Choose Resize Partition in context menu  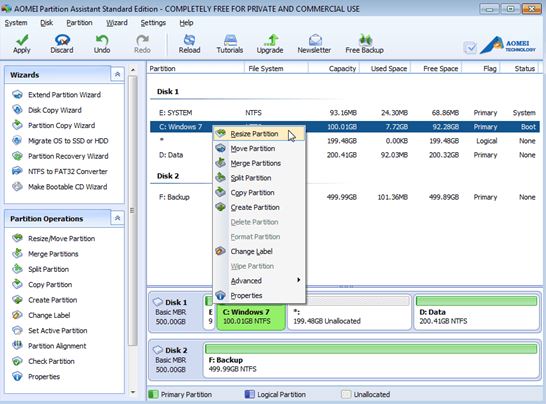pos(259,134)
